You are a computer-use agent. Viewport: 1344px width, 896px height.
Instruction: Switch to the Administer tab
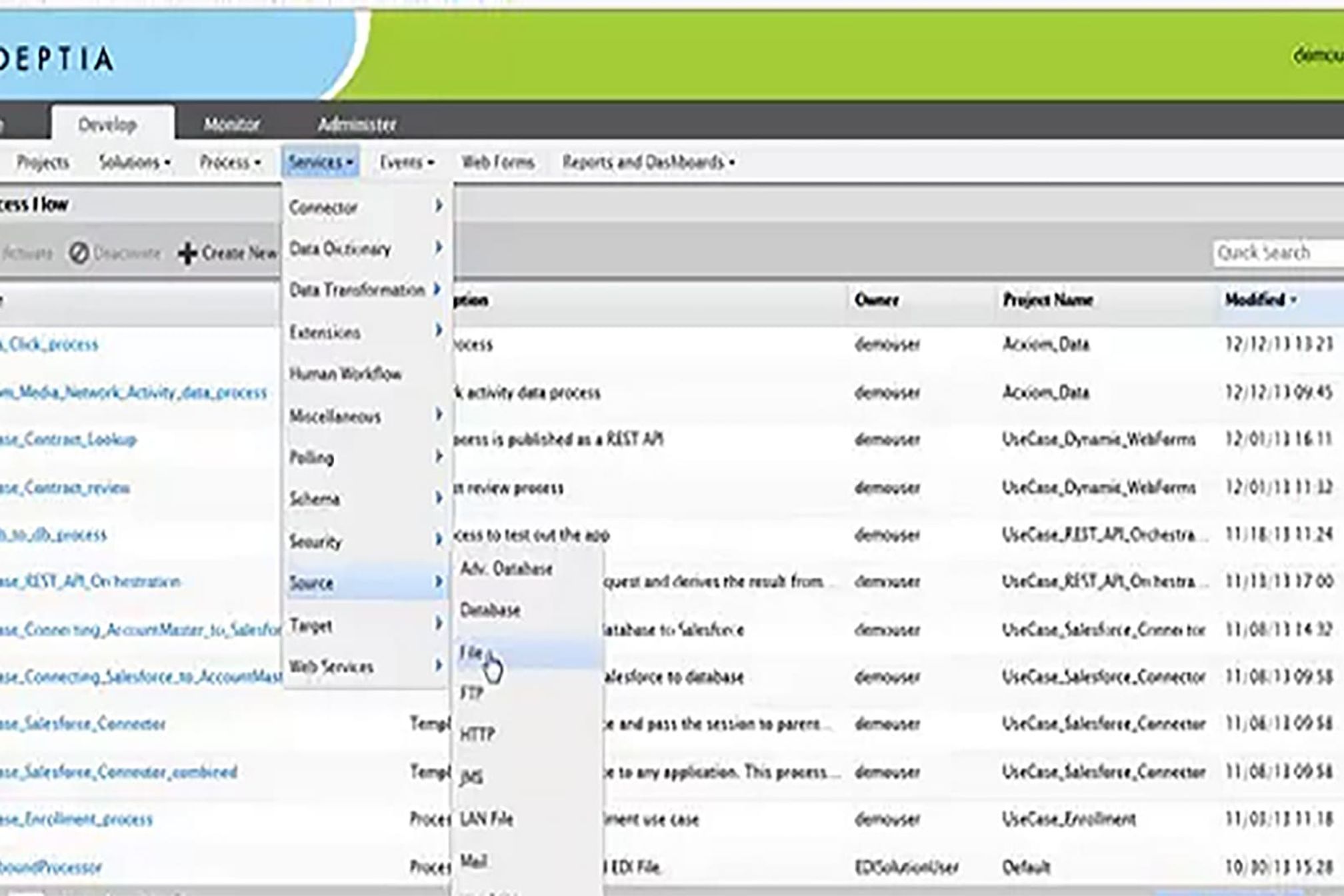point(357,124)
